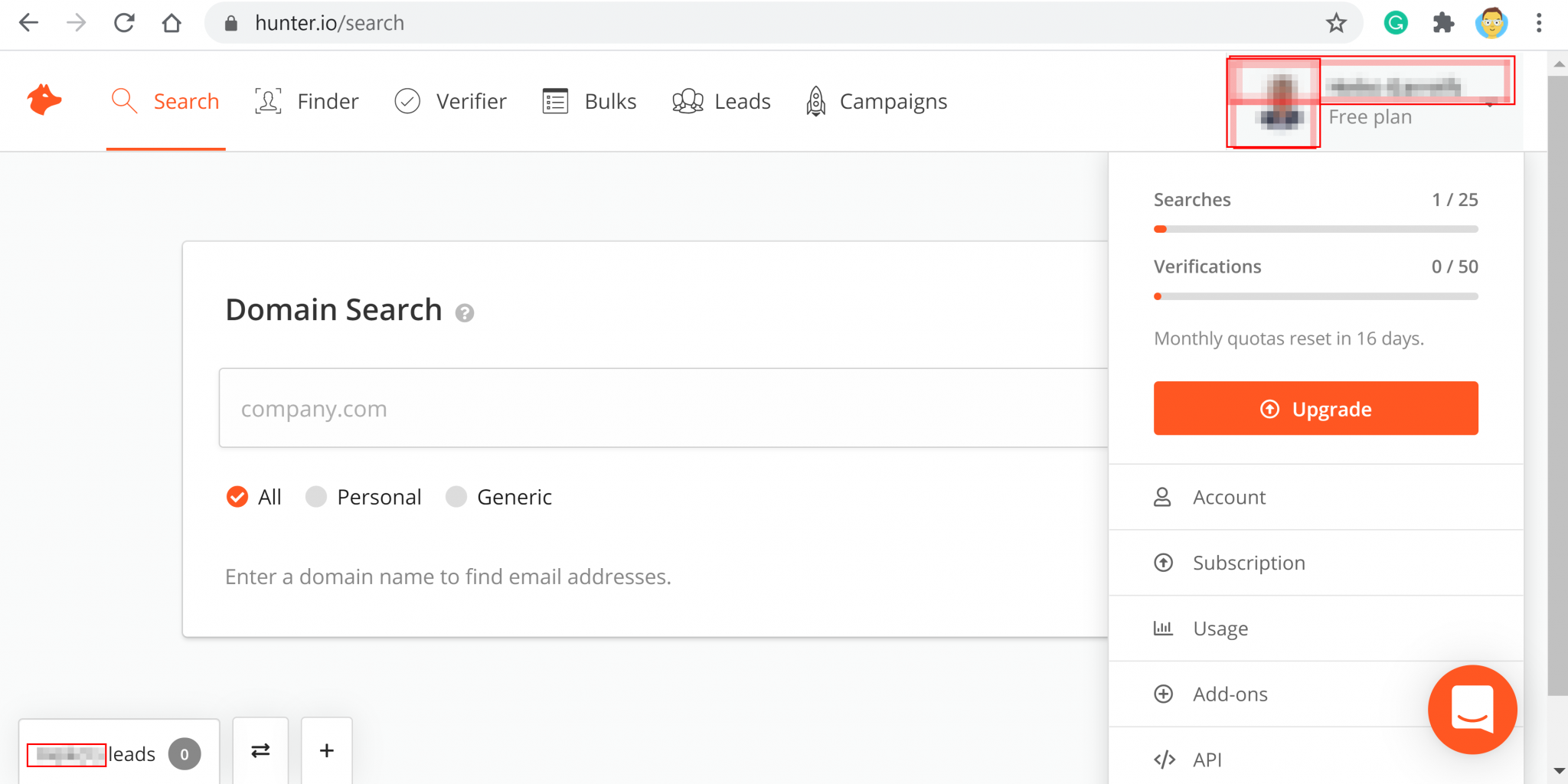Viewport: 1568px width, 784px height.
Task: Open a new leads list with plus button
Action: [x=326, y=752]
